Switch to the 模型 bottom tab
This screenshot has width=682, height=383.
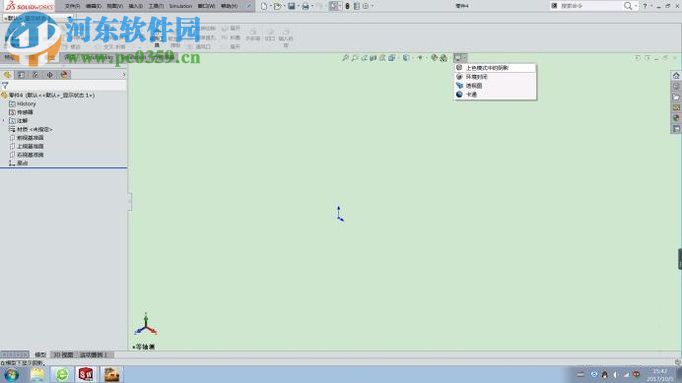(x=40, y=355)
